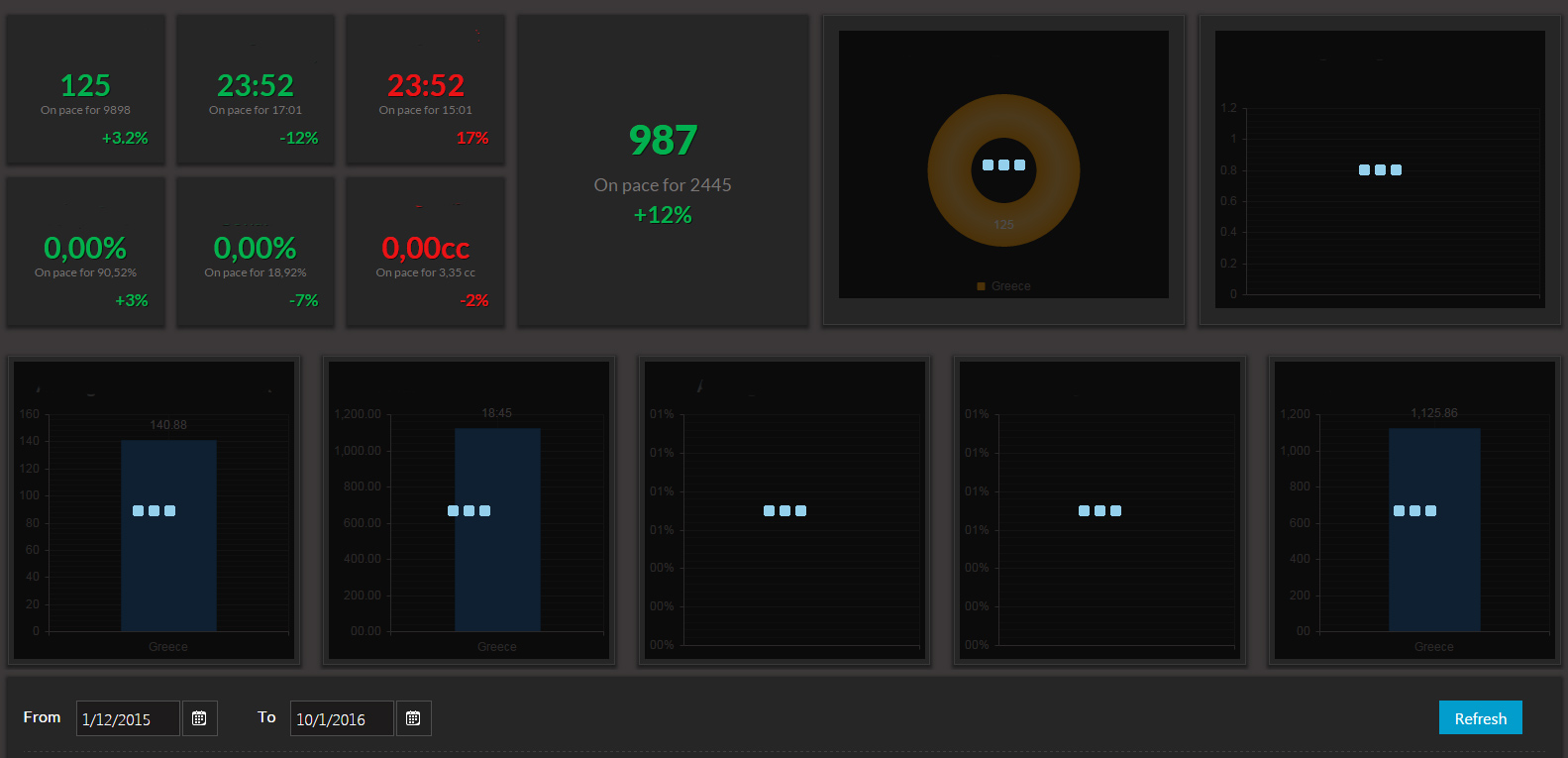1568x758 pixels.
Task: Select the green 125 KPI value
Action: pos(85,85)
